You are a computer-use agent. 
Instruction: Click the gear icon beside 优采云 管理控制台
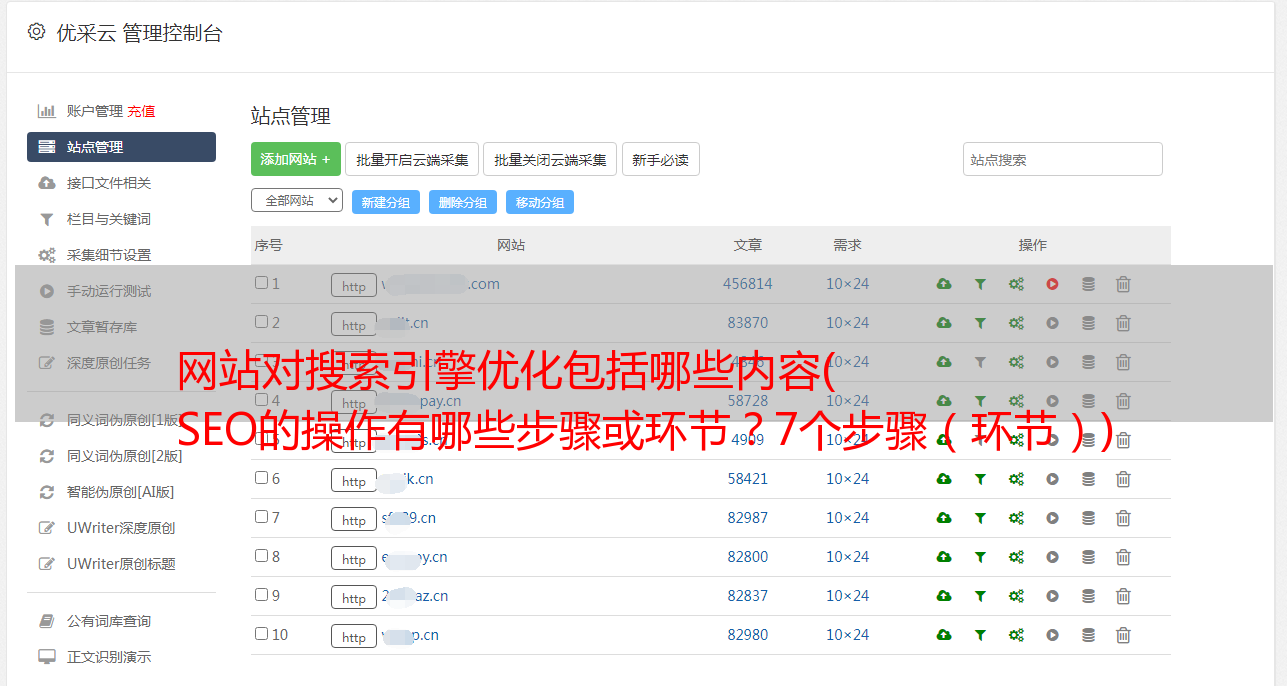click(x=36, y=32)
